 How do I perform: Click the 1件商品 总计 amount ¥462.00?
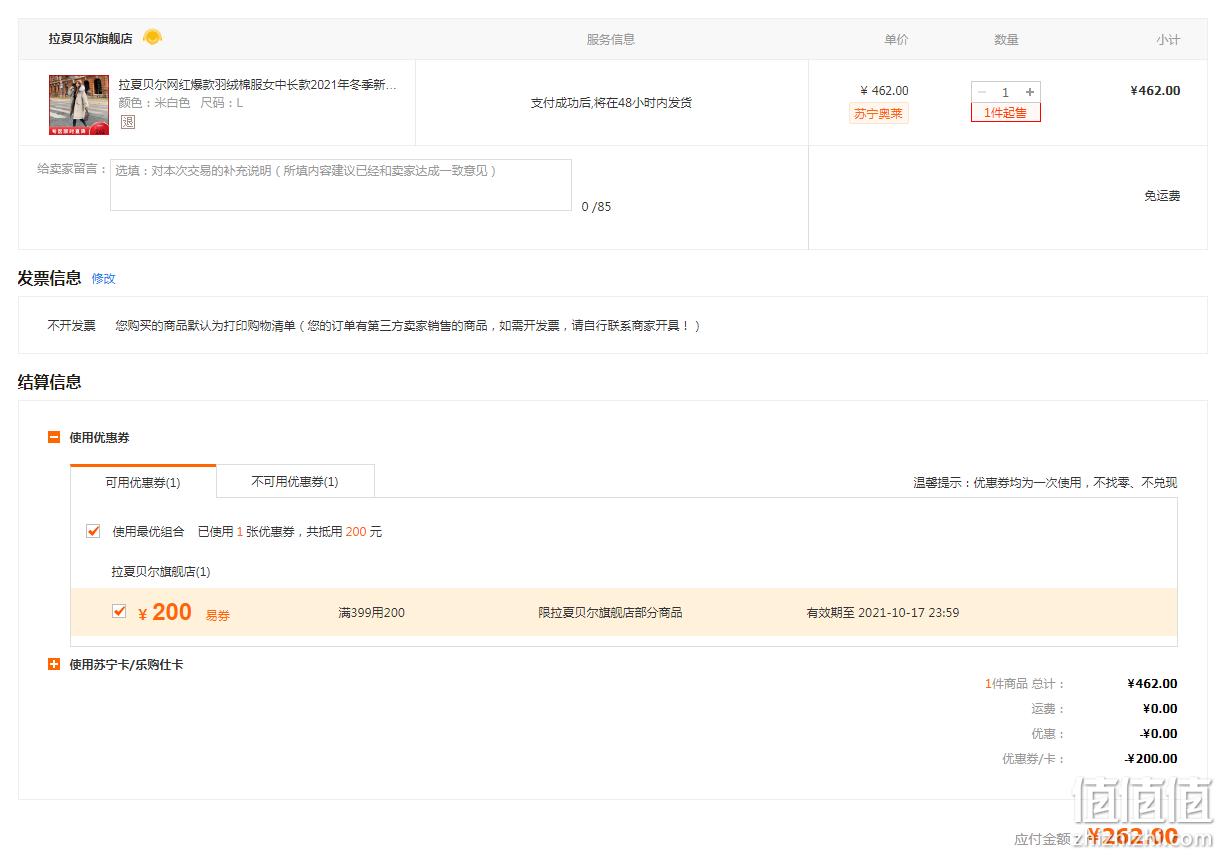(1152, 684)
